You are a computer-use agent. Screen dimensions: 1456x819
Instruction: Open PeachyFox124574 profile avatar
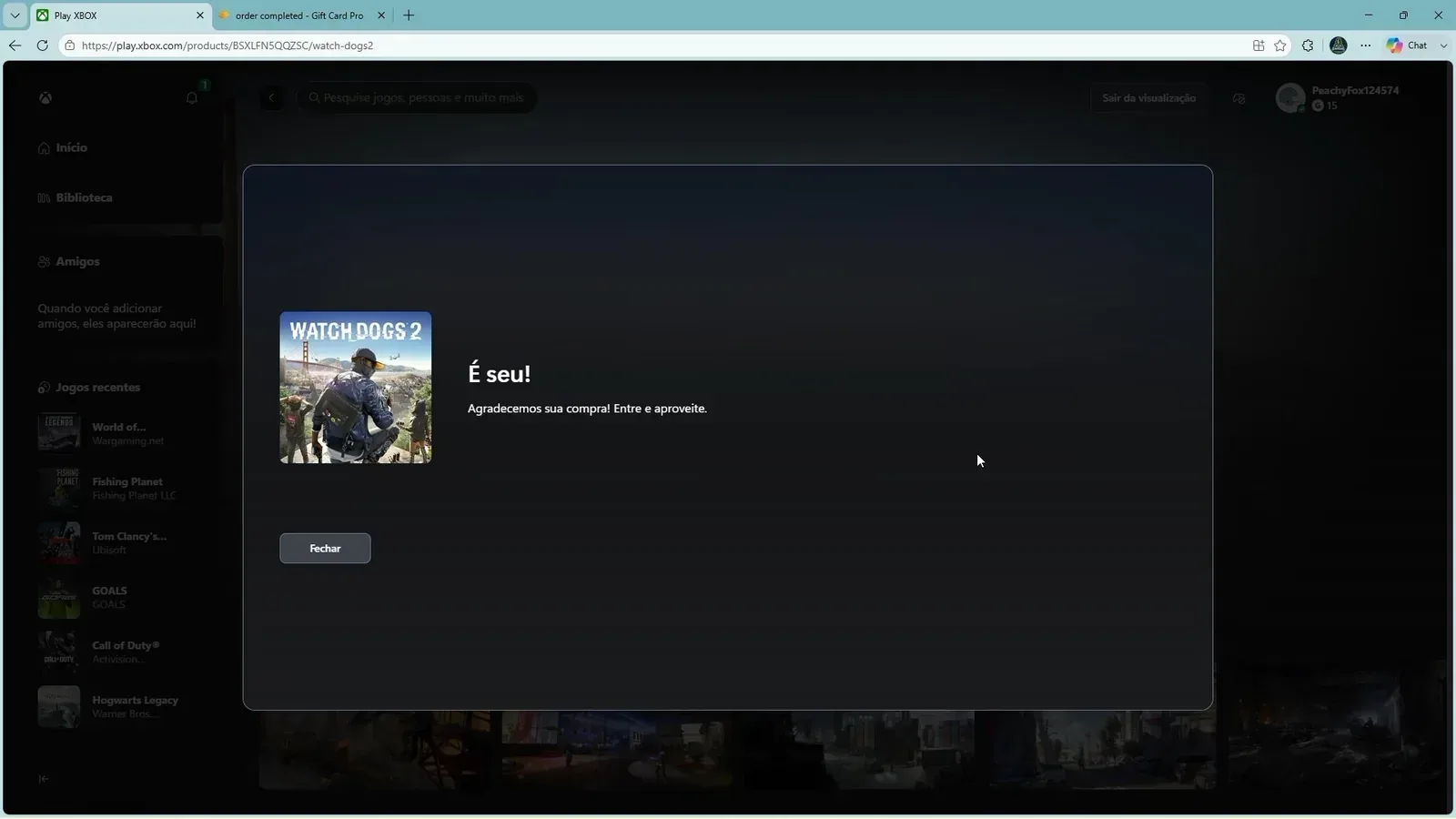pos(1290,97)
